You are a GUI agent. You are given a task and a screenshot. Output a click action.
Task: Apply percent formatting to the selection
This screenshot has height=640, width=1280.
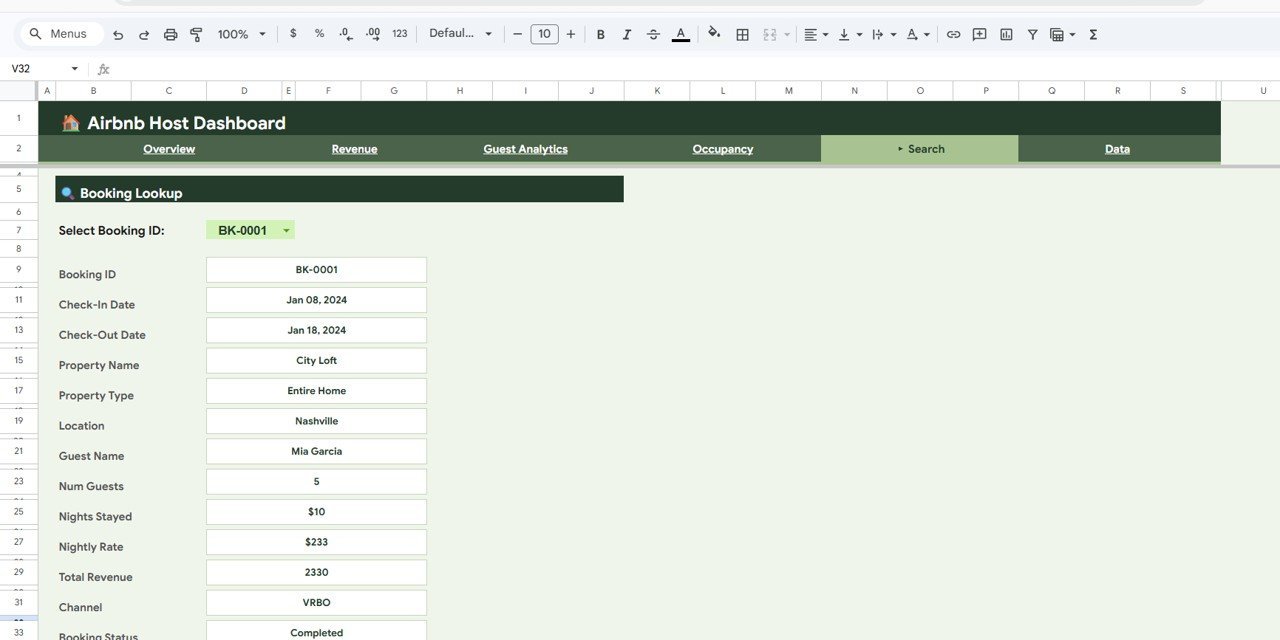(x=318, y=33)
